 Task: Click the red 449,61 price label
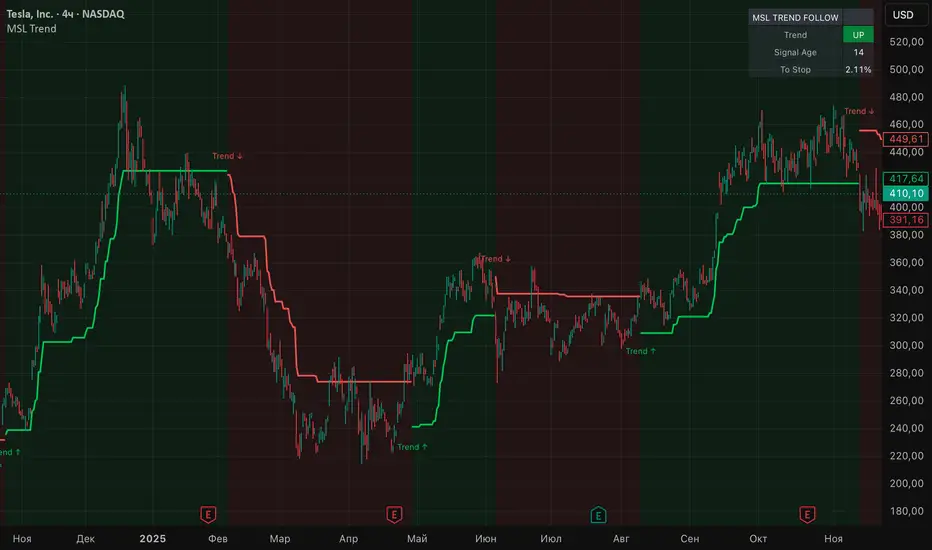pos(906,139)
